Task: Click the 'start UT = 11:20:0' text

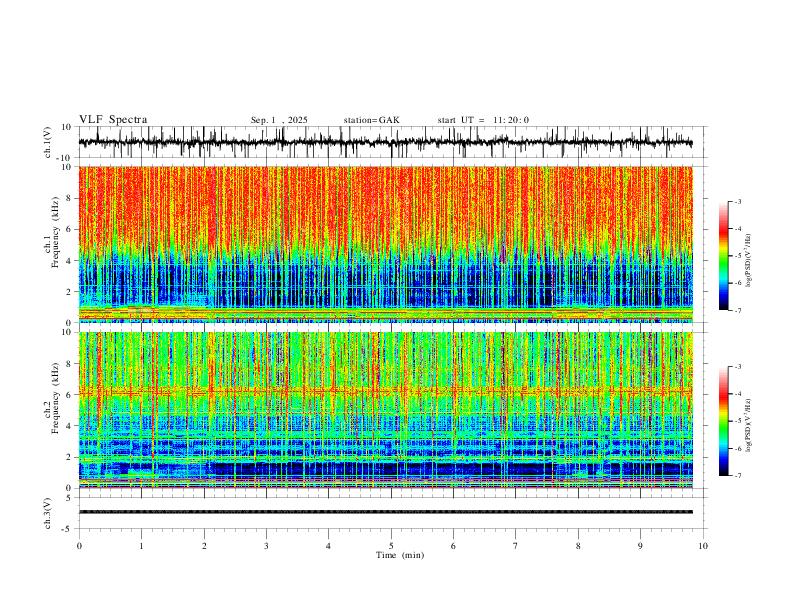Action: [x=483, y=120]
